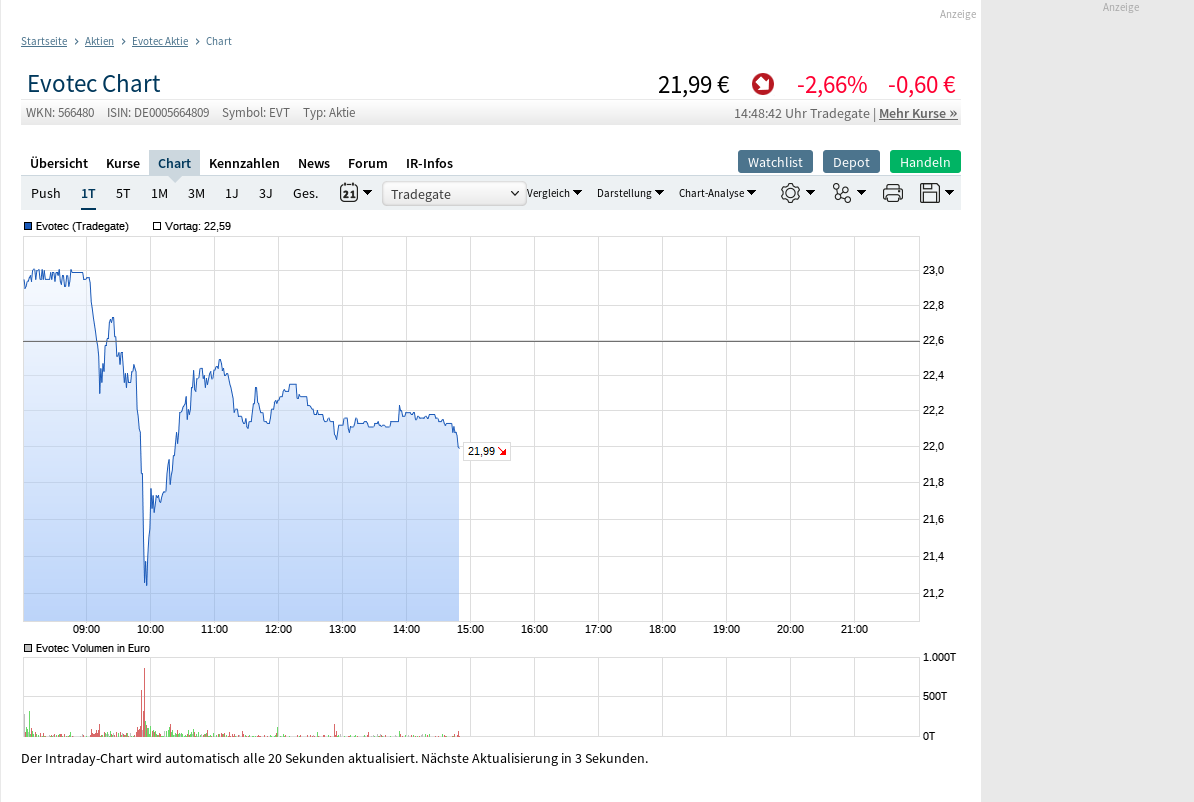This screenshot has height=802, width=1194.
Task: Enable the Push live update mode
Action: pyautogui.click(x=46, y=193)
